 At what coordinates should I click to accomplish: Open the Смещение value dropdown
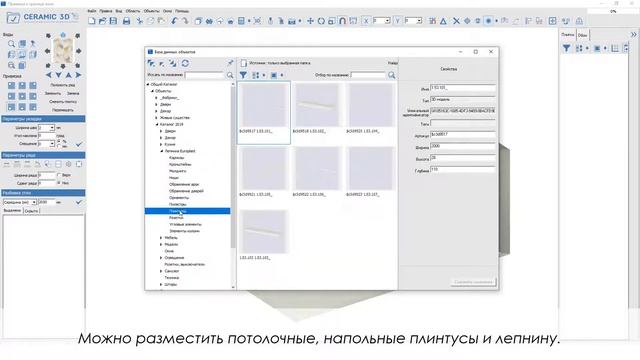(52, 144)
